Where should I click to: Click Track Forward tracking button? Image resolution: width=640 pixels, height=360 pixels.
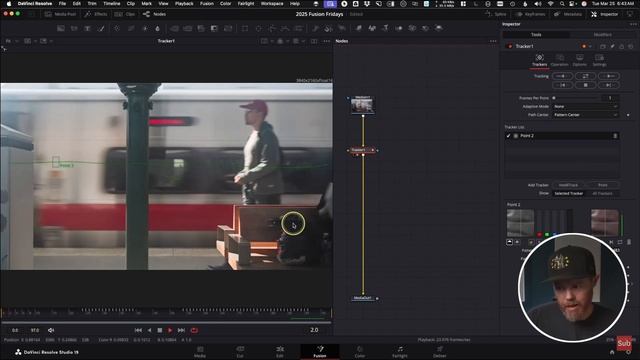point(609,76)
